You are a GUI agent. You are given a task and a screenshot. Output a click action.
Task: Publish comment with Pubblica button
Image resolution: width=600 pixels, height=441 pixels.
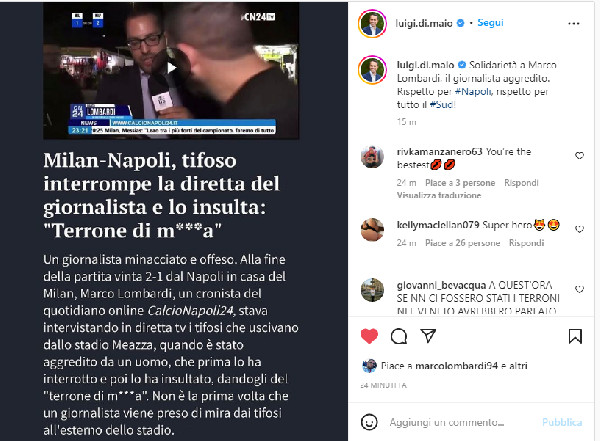[x=562, y=422]
